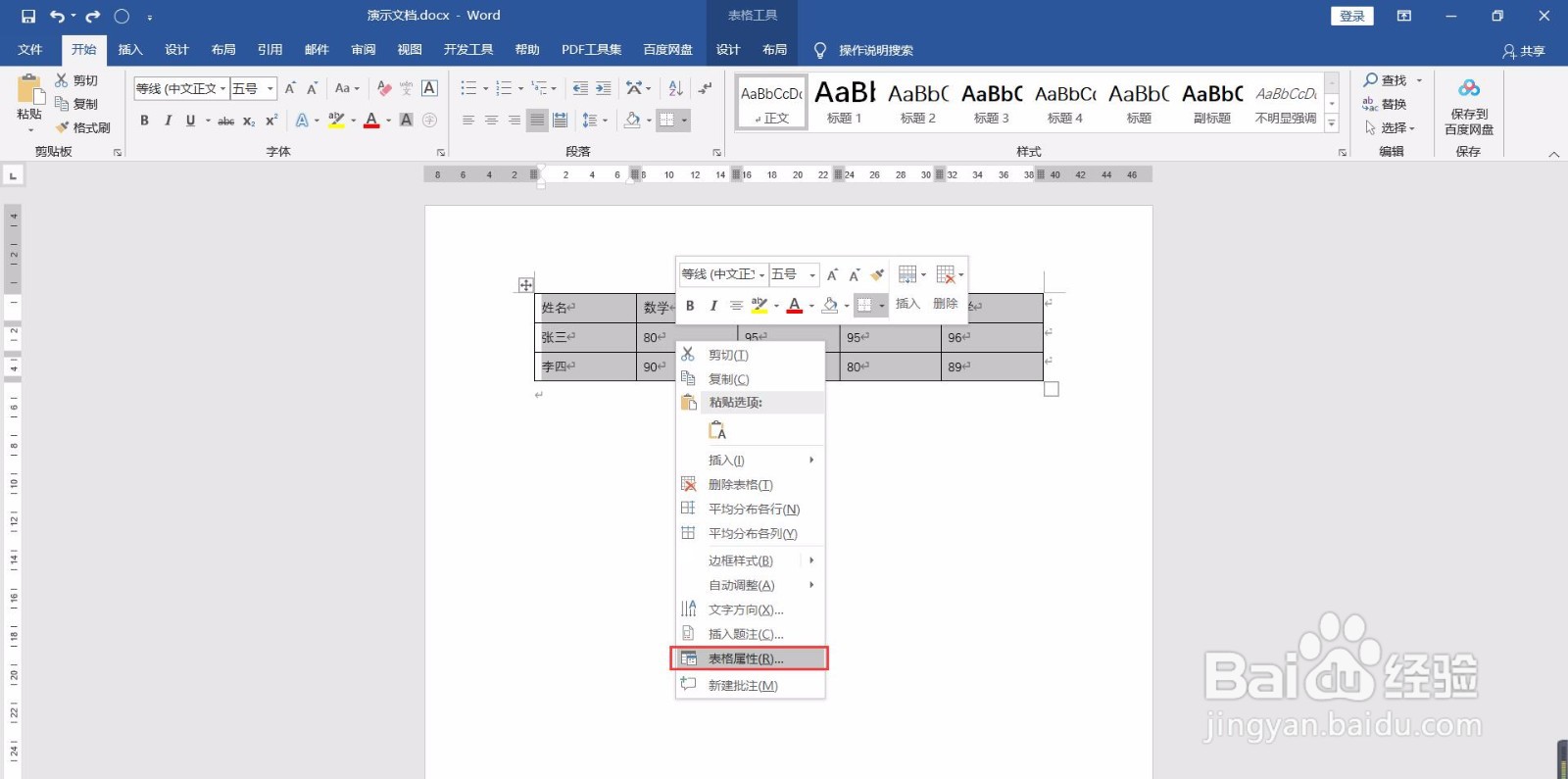Switch to the 插入 (Insert) ribbon tab
The width and height of the screenshot is (1568, 779).
click(x=130, y=49)
